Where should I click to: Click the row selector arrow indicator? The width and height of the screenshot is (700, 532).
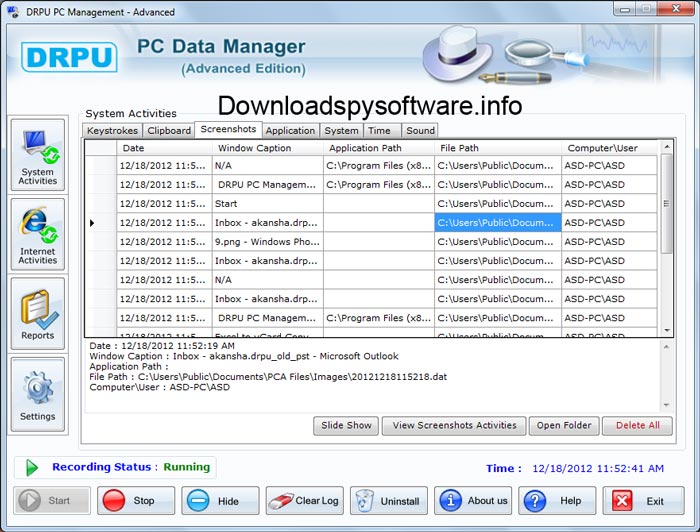(92, 223)
